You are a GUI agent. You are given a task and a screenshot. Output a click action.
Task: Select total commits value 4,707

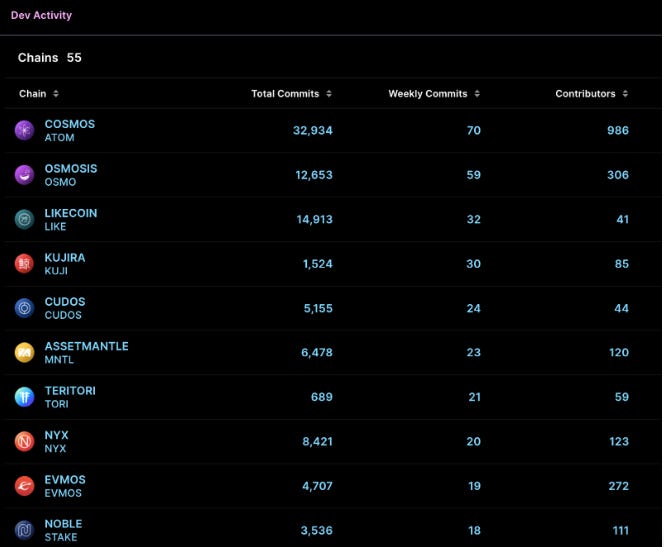point(317,486)
